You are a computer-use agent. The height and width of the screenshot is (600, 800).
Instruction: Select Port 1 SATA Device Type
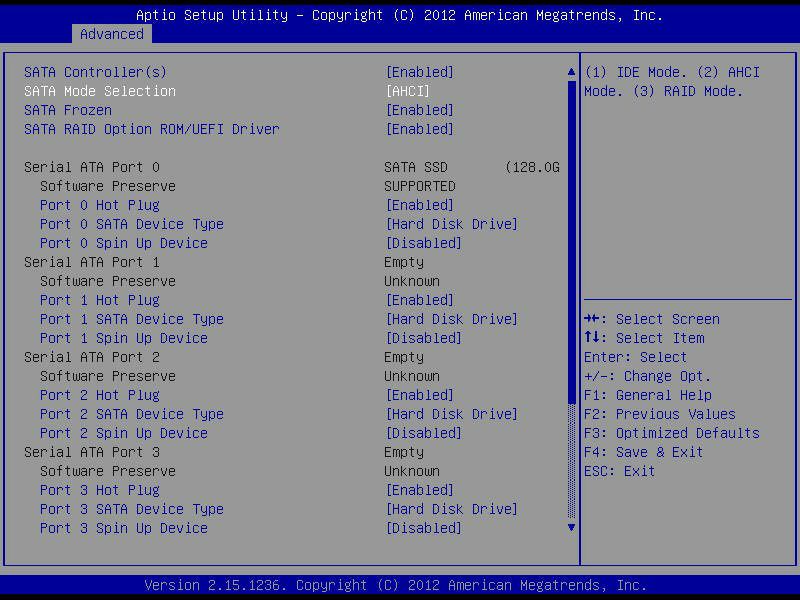(132, 319)
